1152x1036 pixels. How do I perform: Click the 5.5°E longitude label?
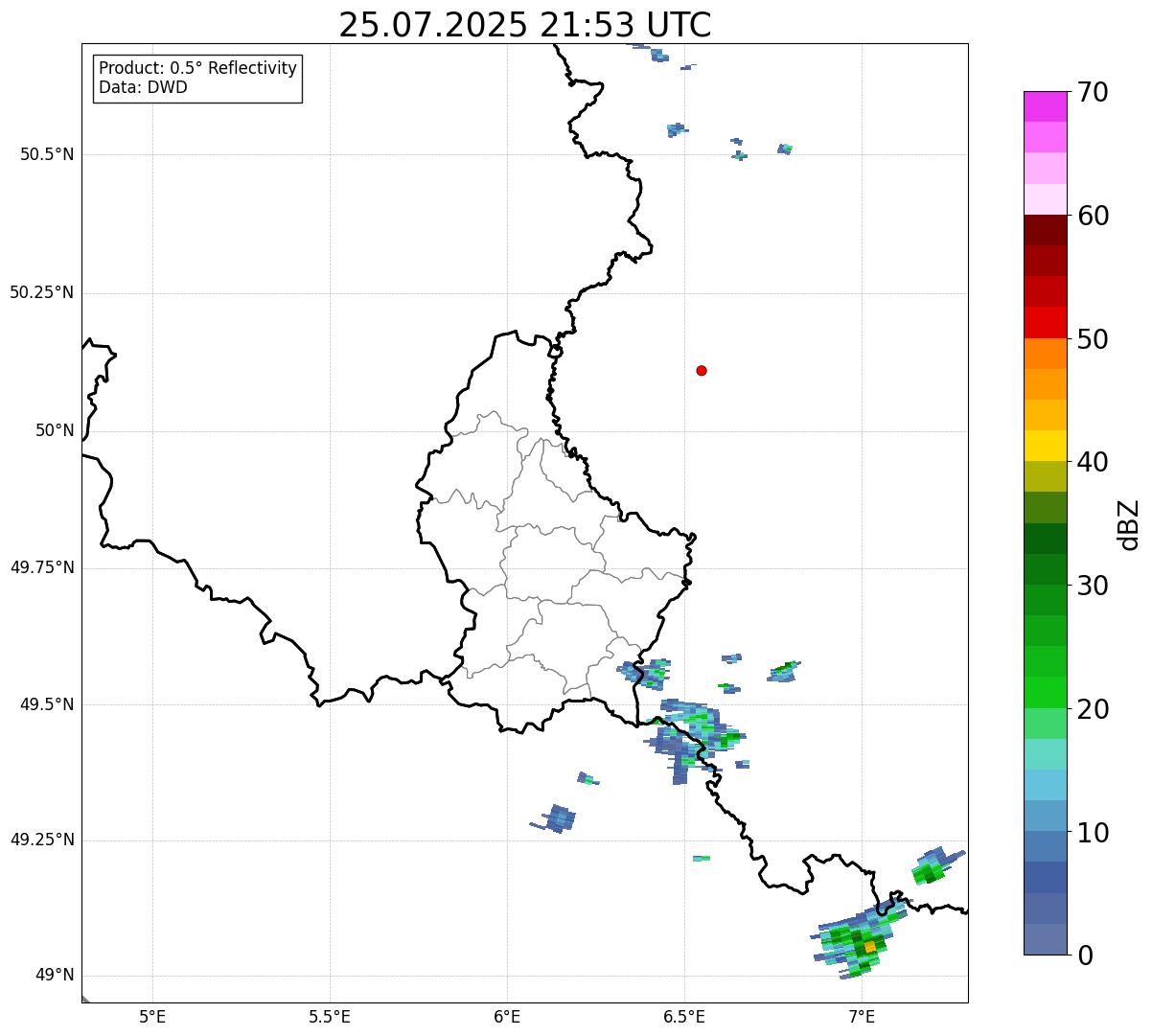coord(330,1017)
